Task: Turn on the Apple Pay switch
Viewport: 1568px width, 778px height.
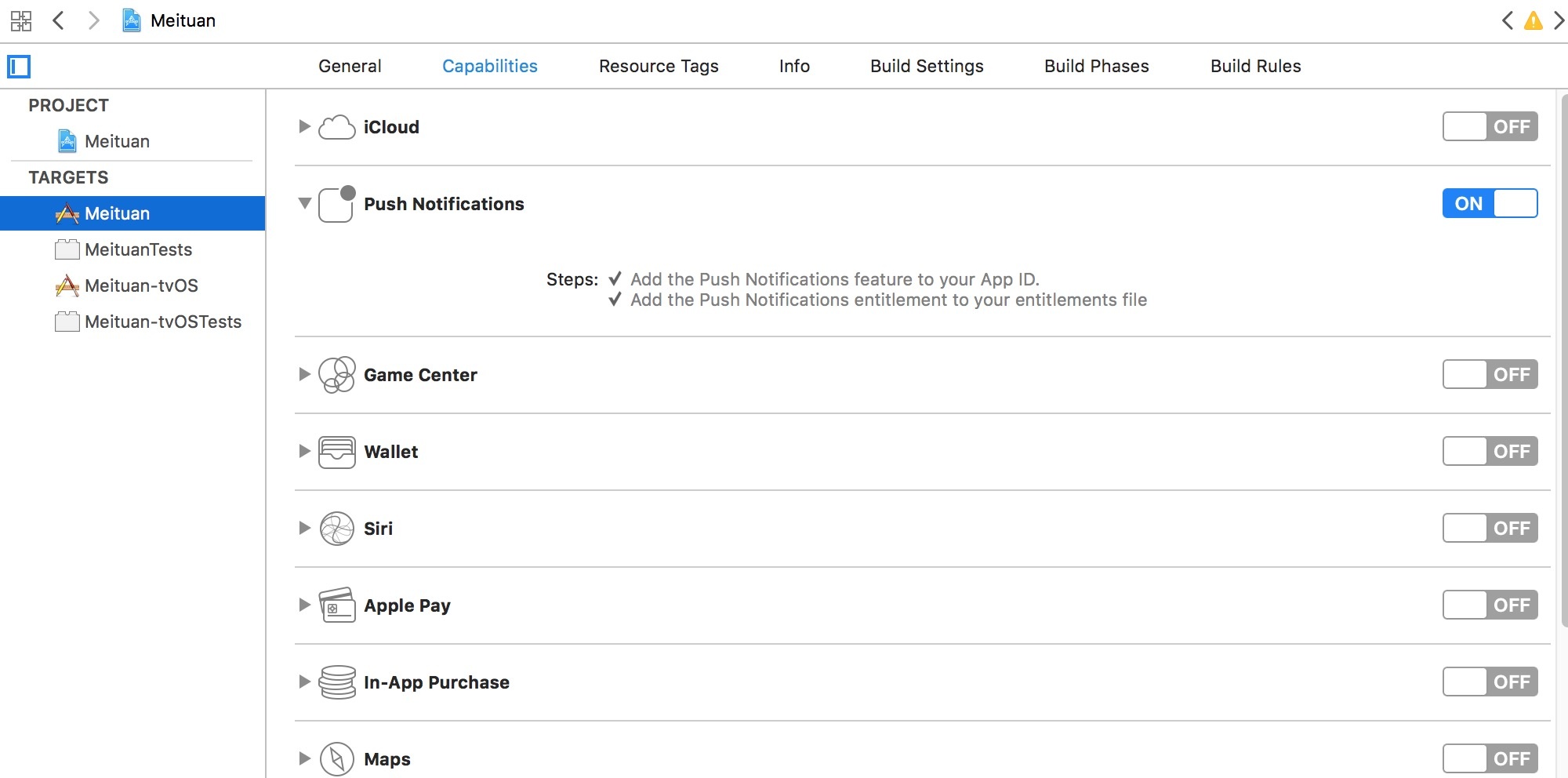Action: [x=1490, y=605]
